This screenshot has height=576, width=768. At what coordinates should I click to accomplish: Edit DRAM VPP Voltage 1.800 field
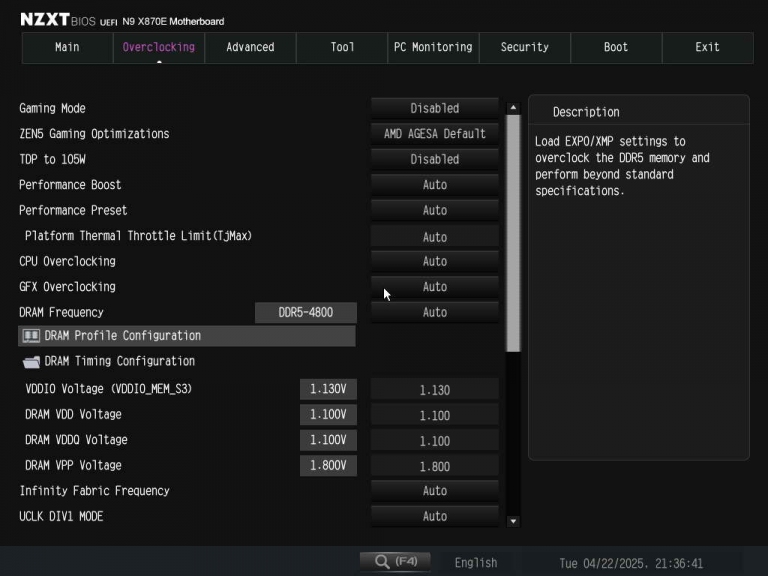click(x=434, y=466)
